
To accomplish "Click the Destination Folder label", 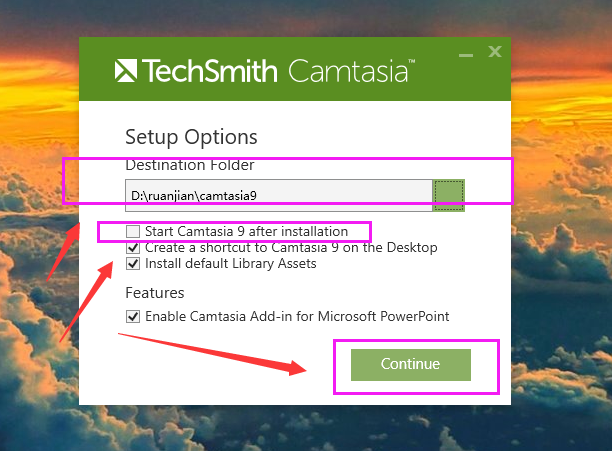I will click(x=190, y=165).
